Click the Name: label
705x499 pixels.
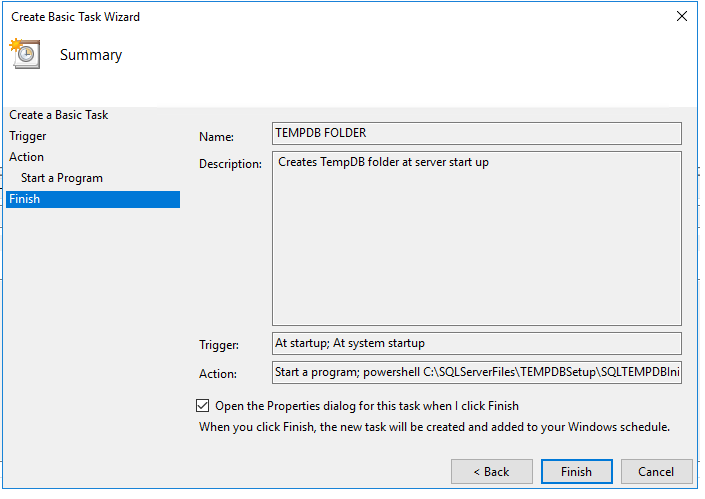[x=218, y=138]
